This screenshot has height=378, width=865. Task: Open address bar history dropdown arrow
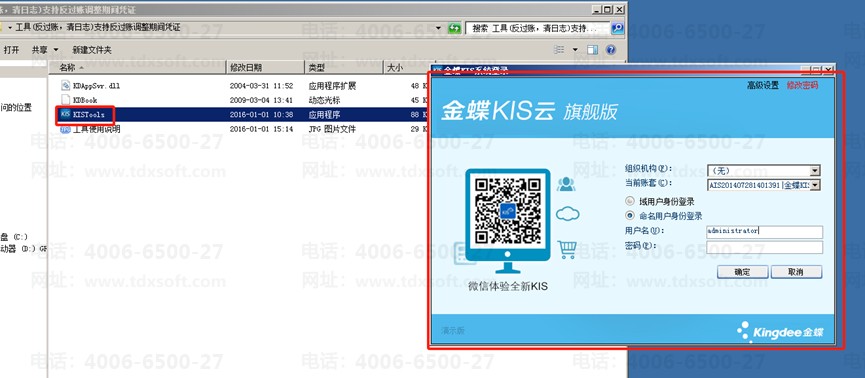439,28
